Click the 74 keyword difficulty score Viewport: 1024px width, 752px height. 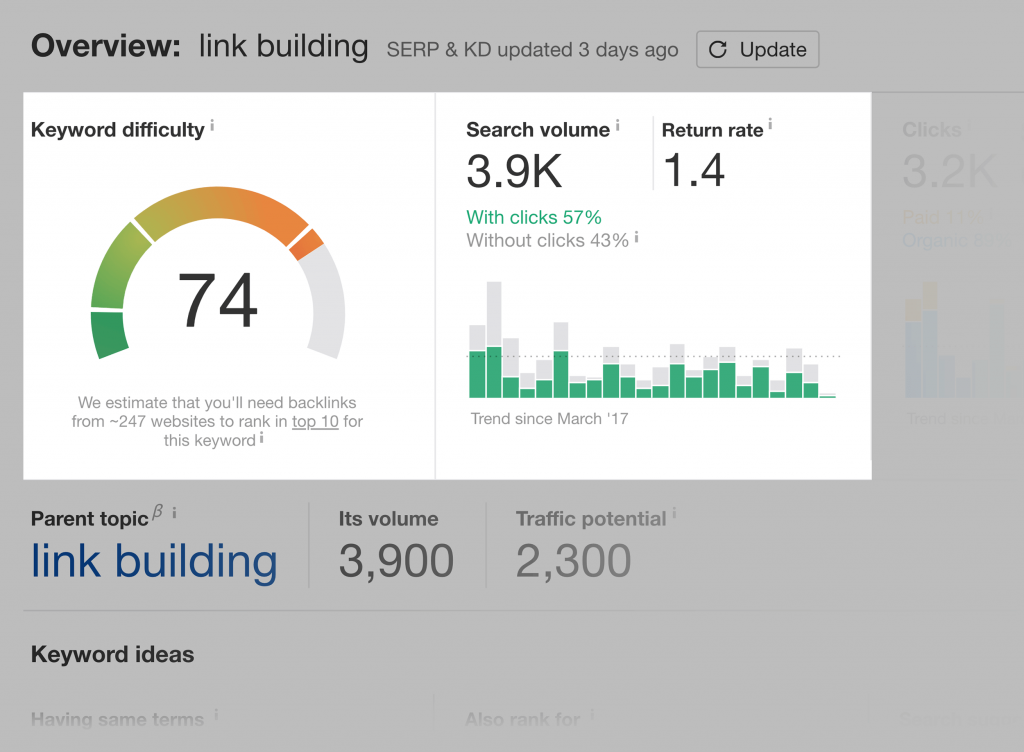[218, 301]
